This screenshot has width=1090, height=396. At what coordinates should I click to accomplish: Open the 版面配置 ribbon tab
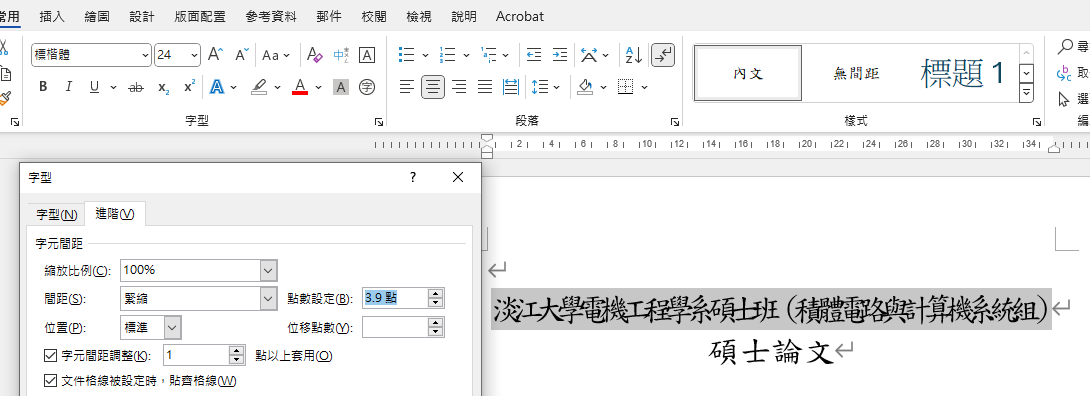[200, 16]
